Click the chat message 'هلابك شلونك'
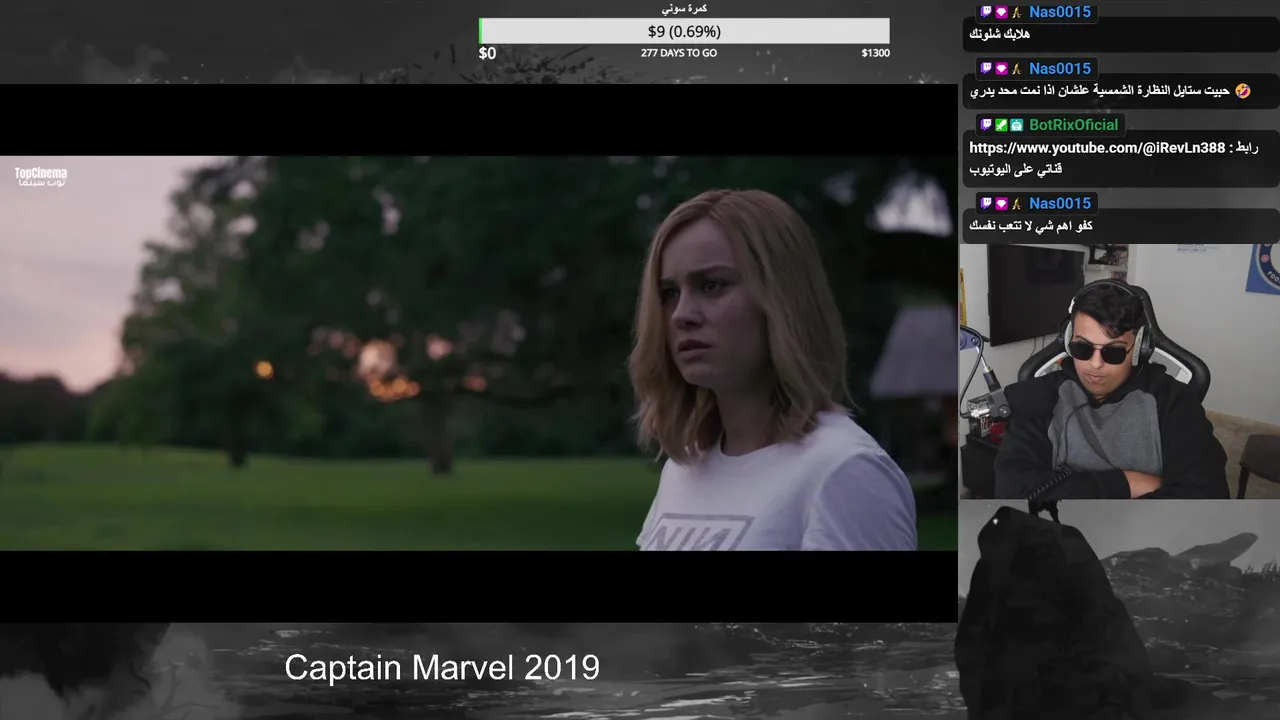This screenshot has width=1280, height=720. pos(1000,34)
